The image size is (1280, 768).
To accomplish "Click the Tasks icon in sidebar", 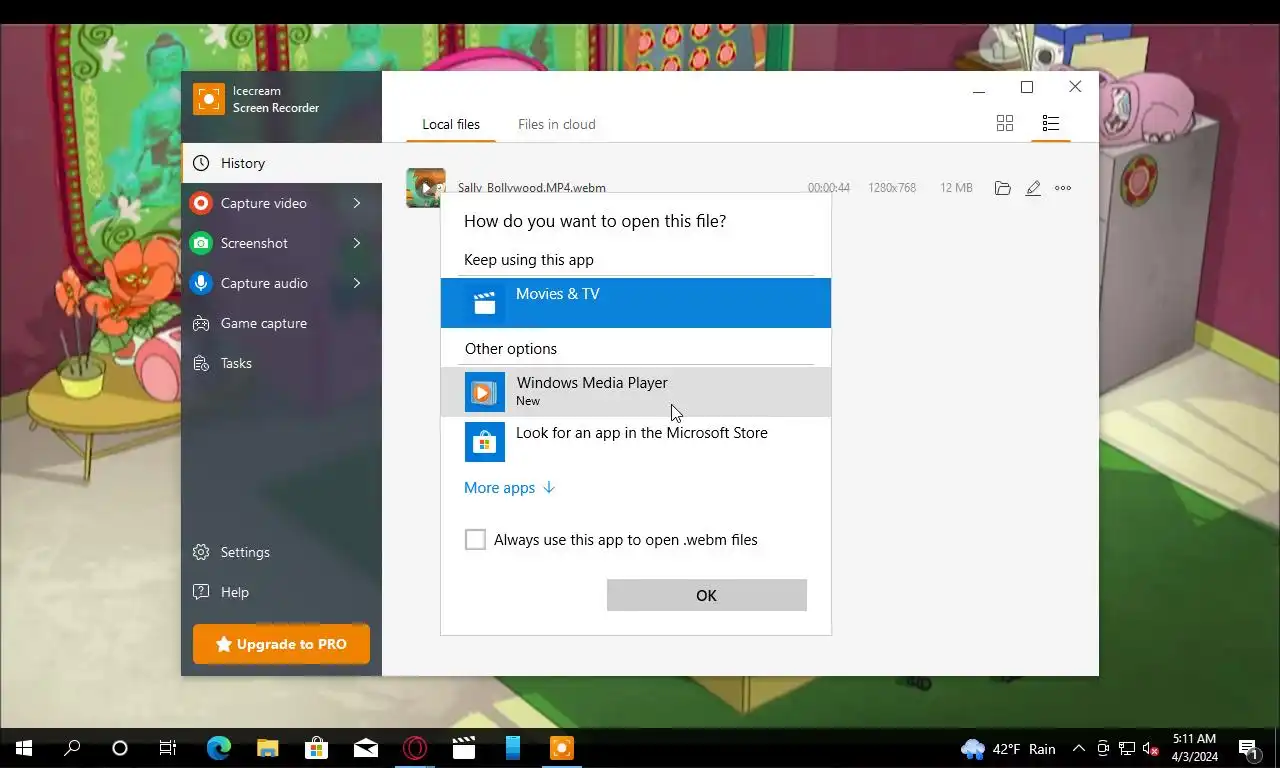I will pyautogui.click(x=201, y=363).
